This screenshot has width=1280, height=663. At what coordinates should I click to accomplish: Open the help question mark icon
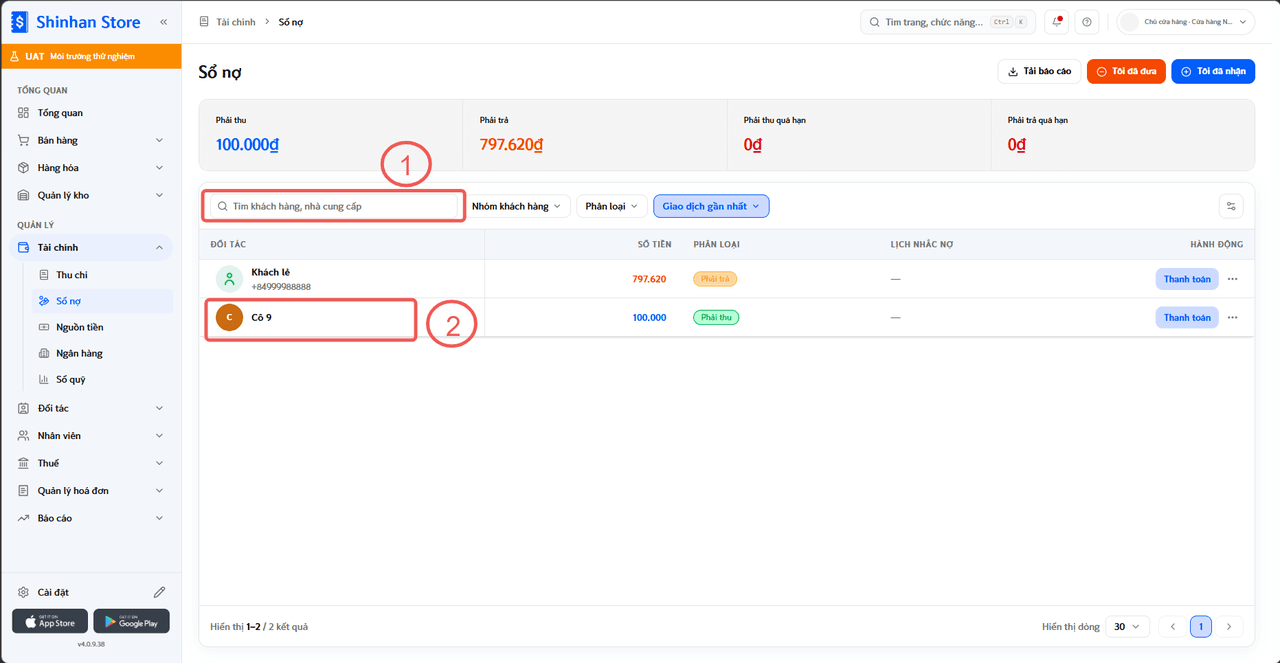(x=1087, y=22)
